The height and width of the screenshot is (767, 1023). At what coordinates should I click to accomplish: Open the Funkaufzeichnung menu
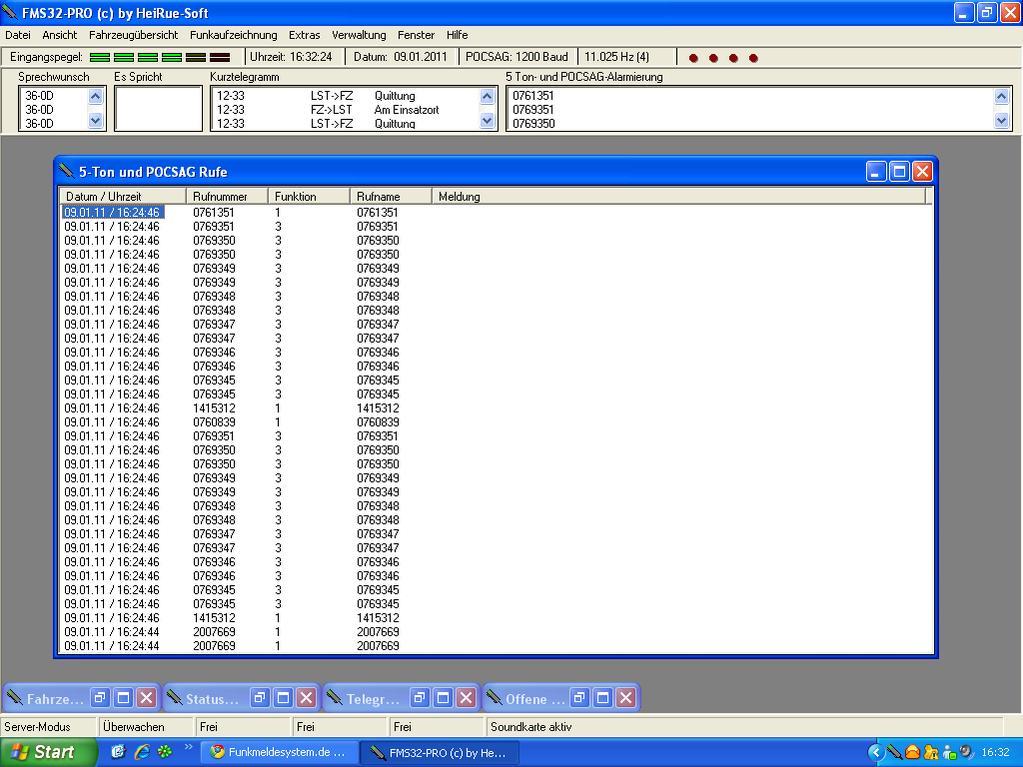pos(233,35)
